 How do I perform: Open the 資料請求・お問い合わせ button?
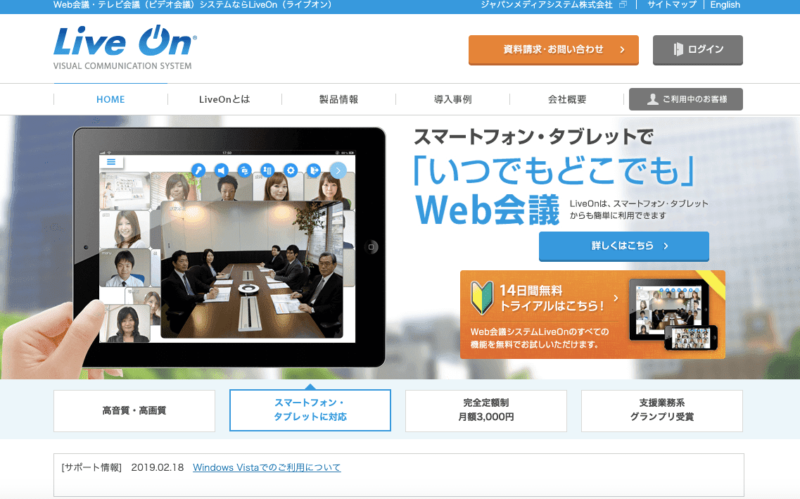(x=554, y=49)
